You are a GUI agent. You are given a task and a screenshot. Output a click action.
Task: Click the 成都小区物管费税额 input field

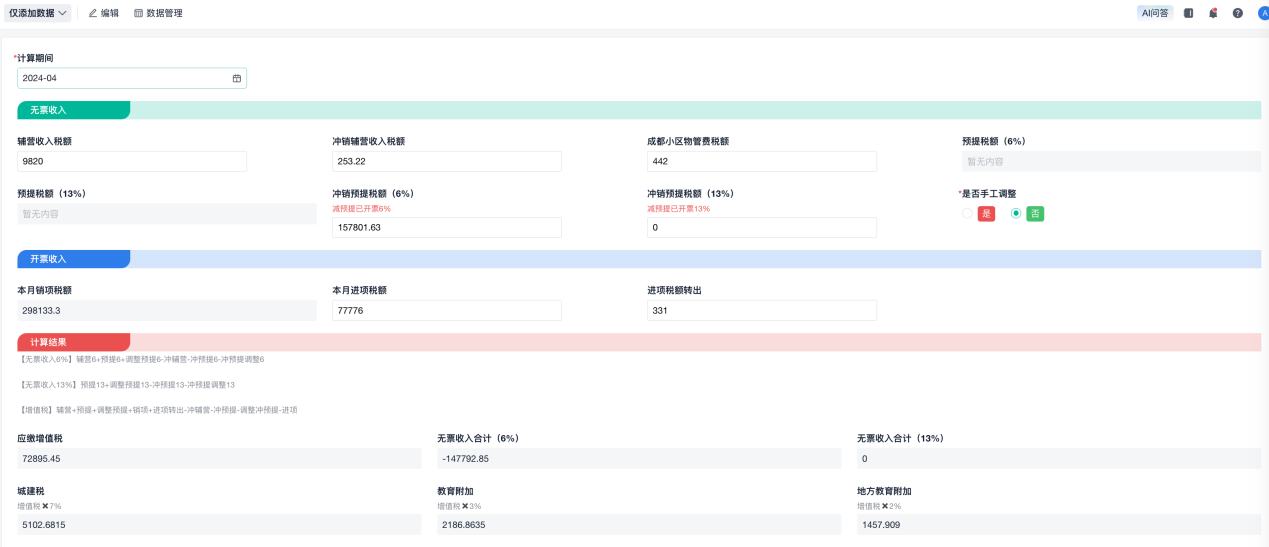pyautogui.click(x=761, y=162)
